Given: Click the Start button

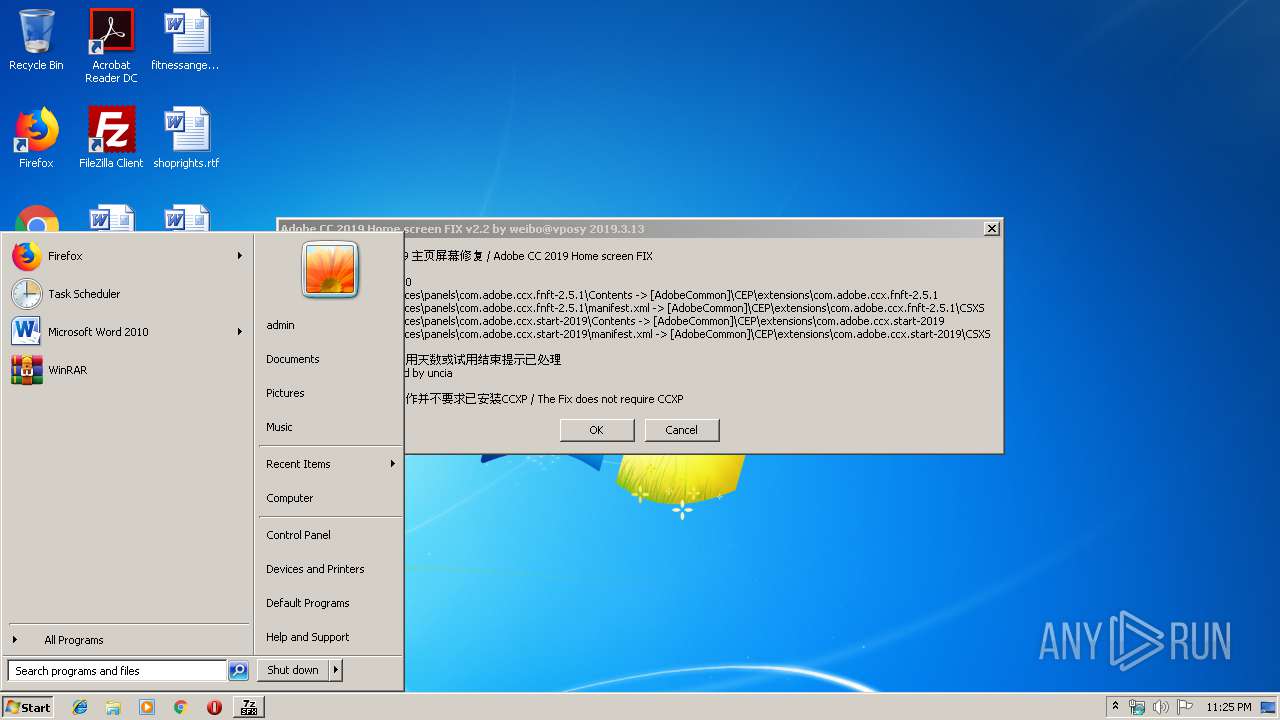Looking at the screenshot, I should pyautogui.click(x=28, y=707).
